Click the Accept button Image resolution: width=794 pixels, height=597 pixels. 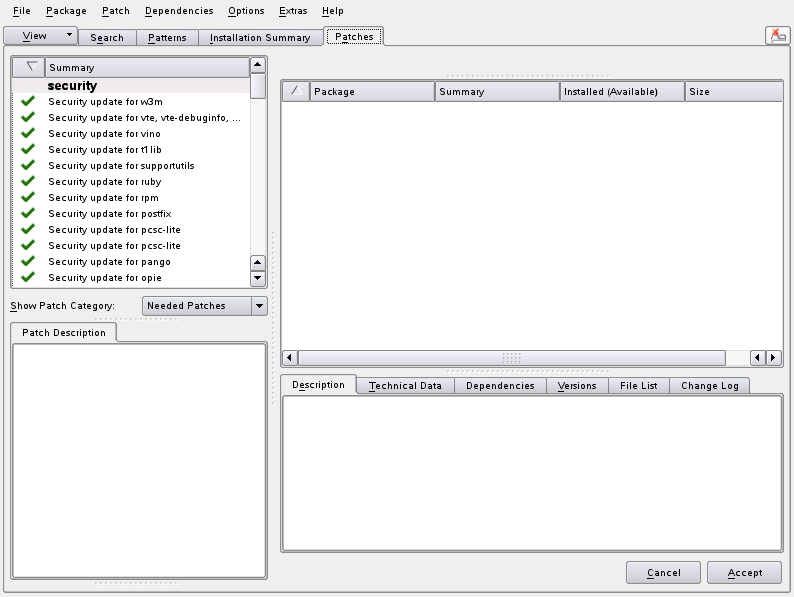(x=744, y=573)
